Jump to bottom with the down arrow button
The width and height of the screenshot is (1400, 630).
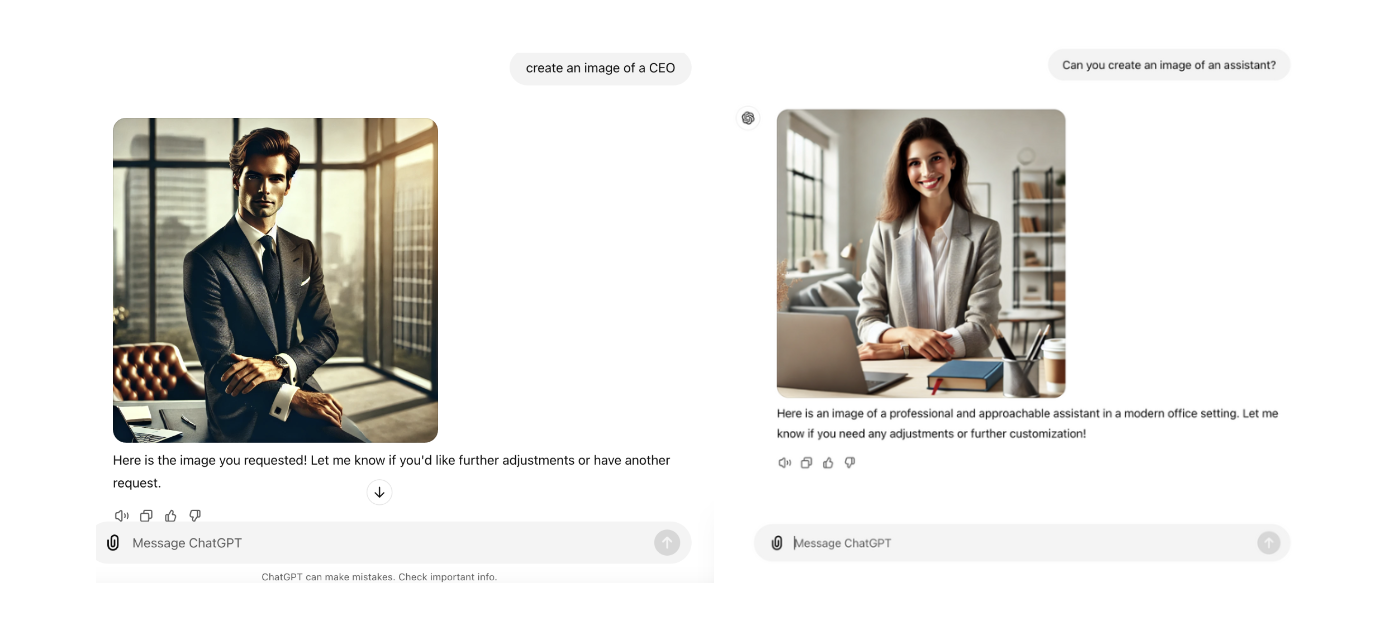(x=379, y=492)
